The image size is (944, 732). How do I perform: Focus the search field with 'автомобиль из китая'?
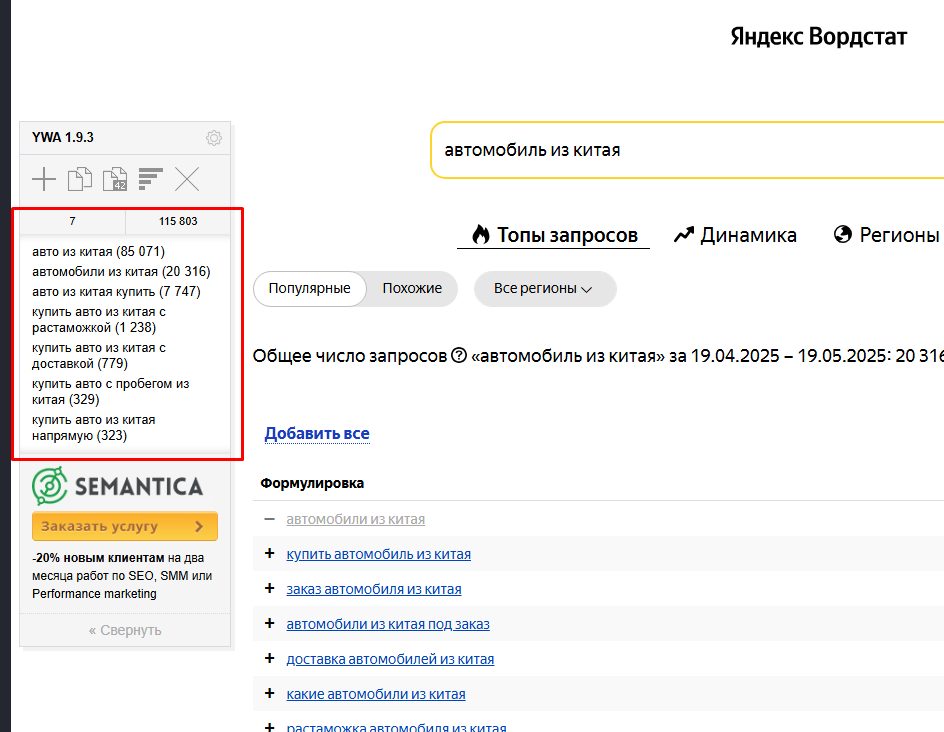coord(688,150)
